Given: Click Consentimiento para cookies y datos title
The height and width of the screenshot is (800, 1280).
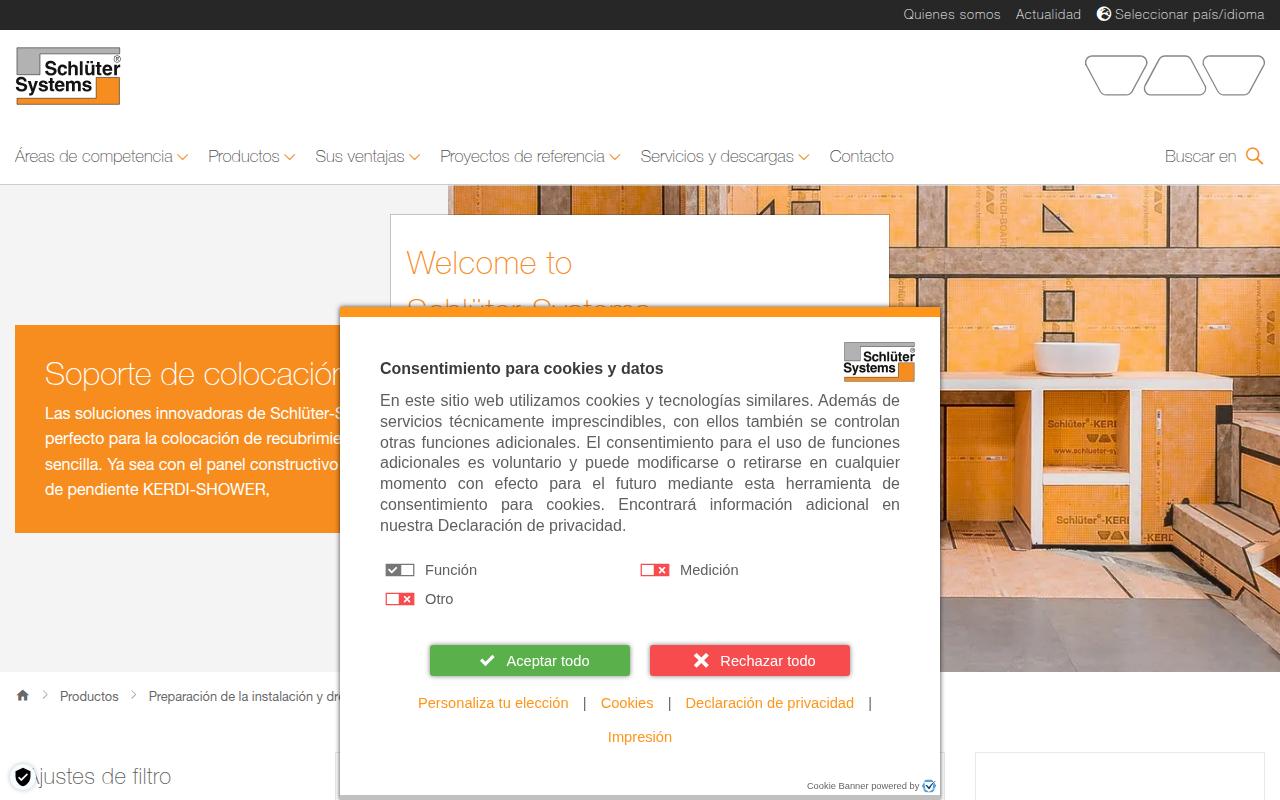Looking at the screenshot, I should click(x=521, y=368).
